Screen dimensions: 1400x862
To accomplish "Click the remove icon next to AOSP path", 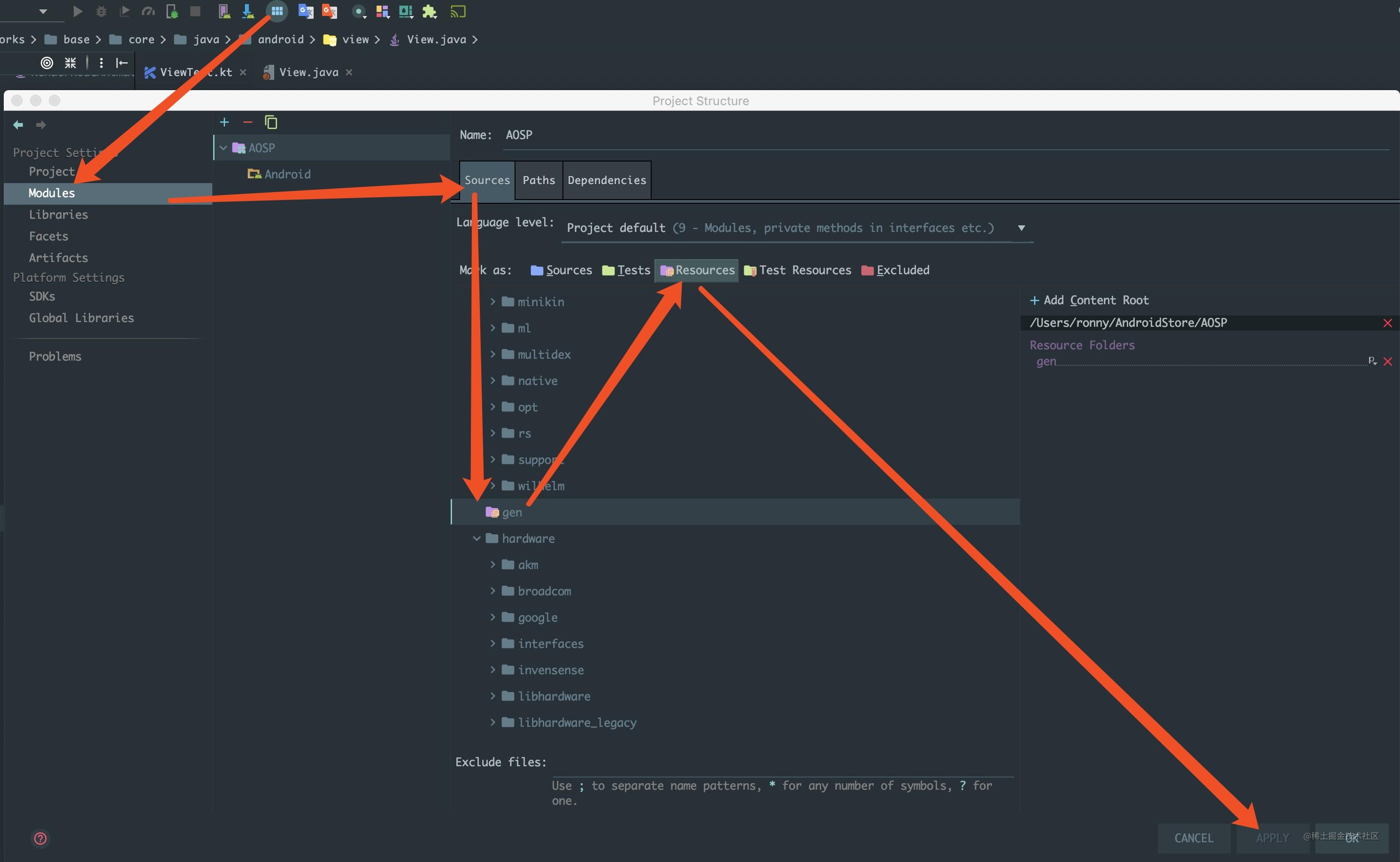I will coord(1387,322).
